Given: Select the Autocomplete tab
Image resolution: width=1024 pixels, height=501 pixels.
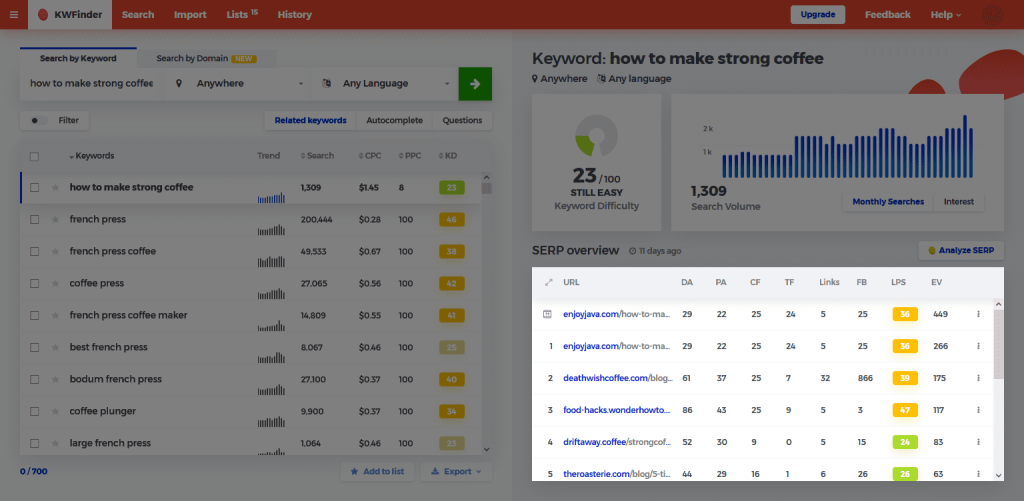Looking at the screenshot, I should 394,121.
